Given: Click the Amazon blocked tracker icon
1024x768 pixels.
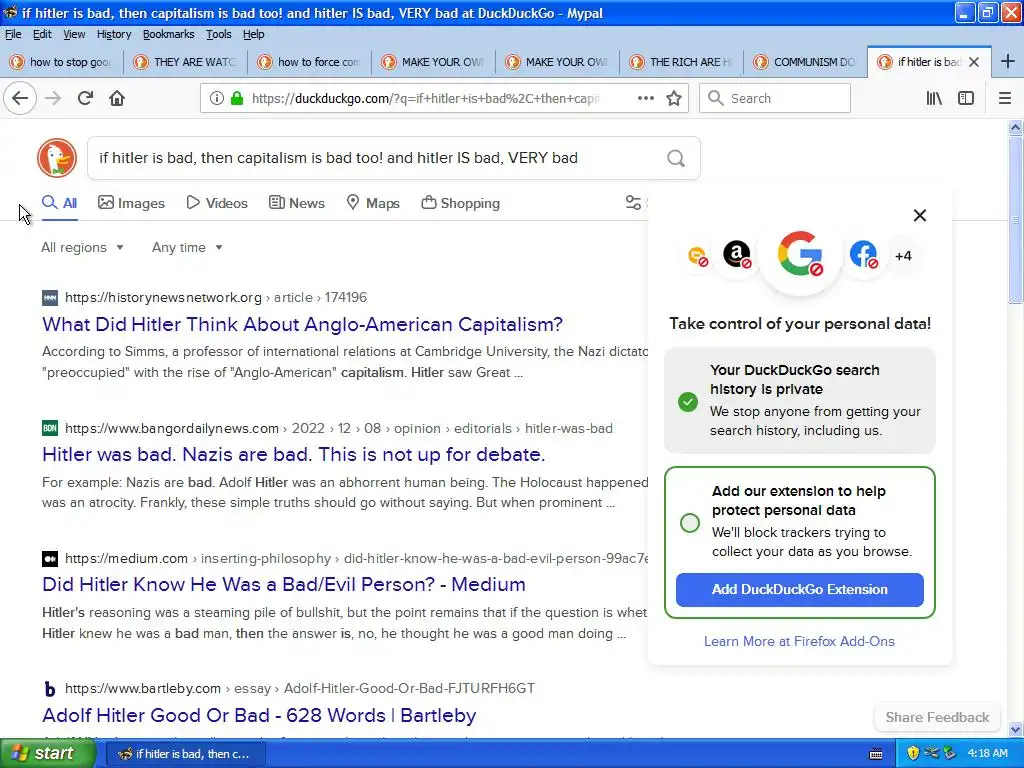Looking at the screenshot, I should tap(737, 254).
